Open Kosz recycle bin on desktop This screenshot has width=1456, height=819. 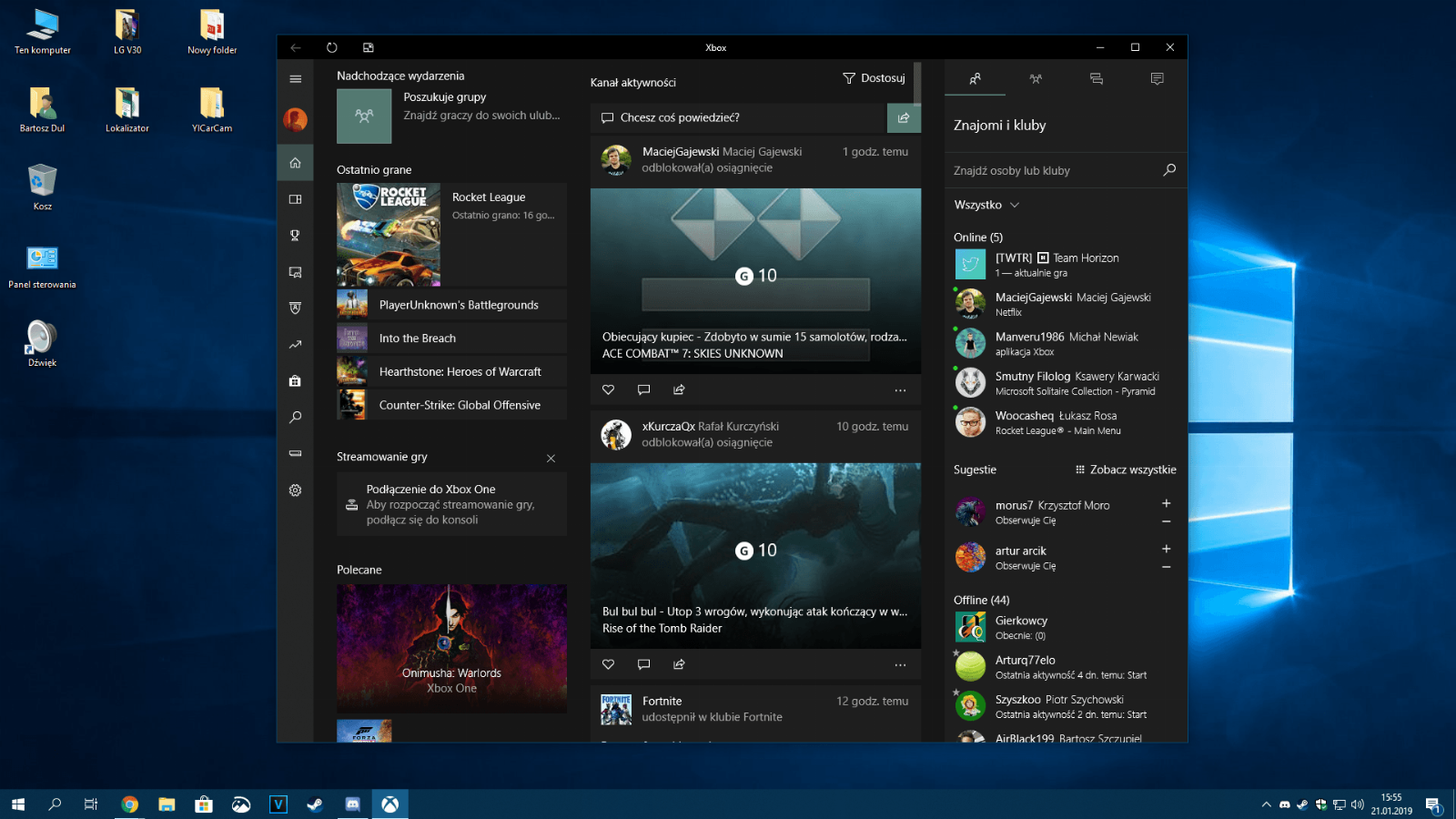pyautogui.click(x=42, y=187)
